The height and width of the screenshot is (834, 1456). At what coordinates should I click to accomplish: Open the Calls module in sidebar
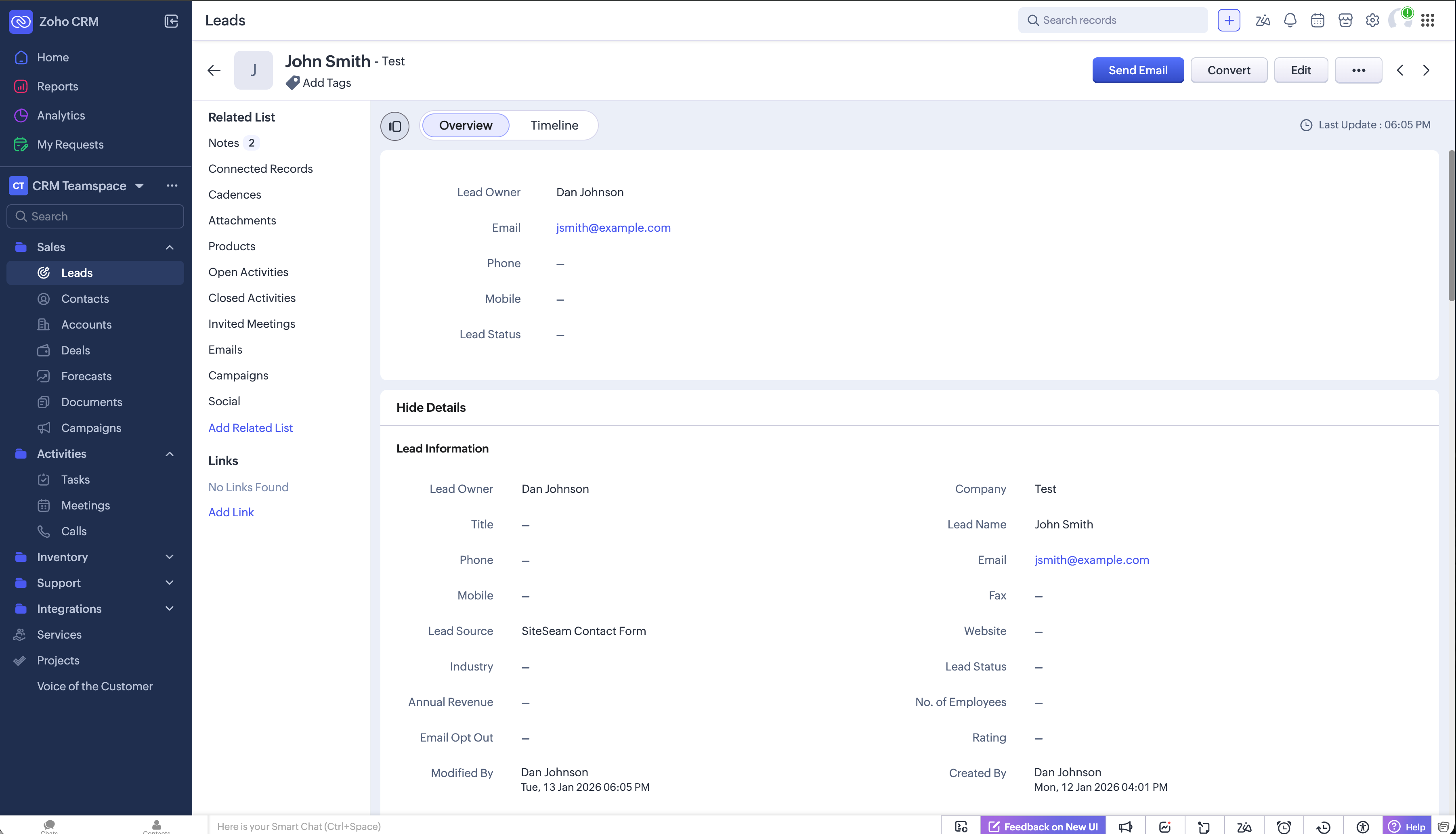[73, 531]
